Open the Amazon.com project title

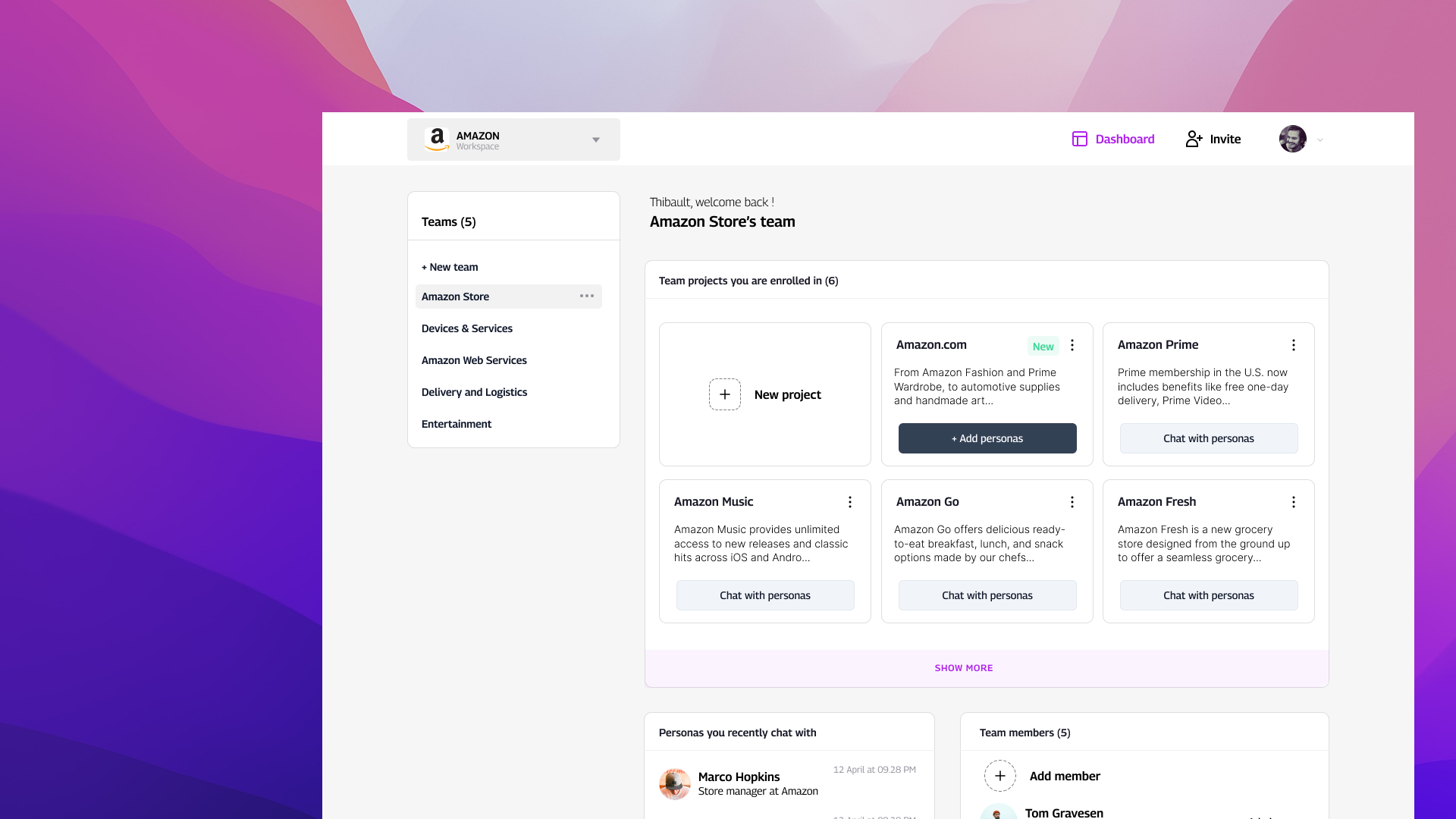pyautogui.click(x=931, y=344)
